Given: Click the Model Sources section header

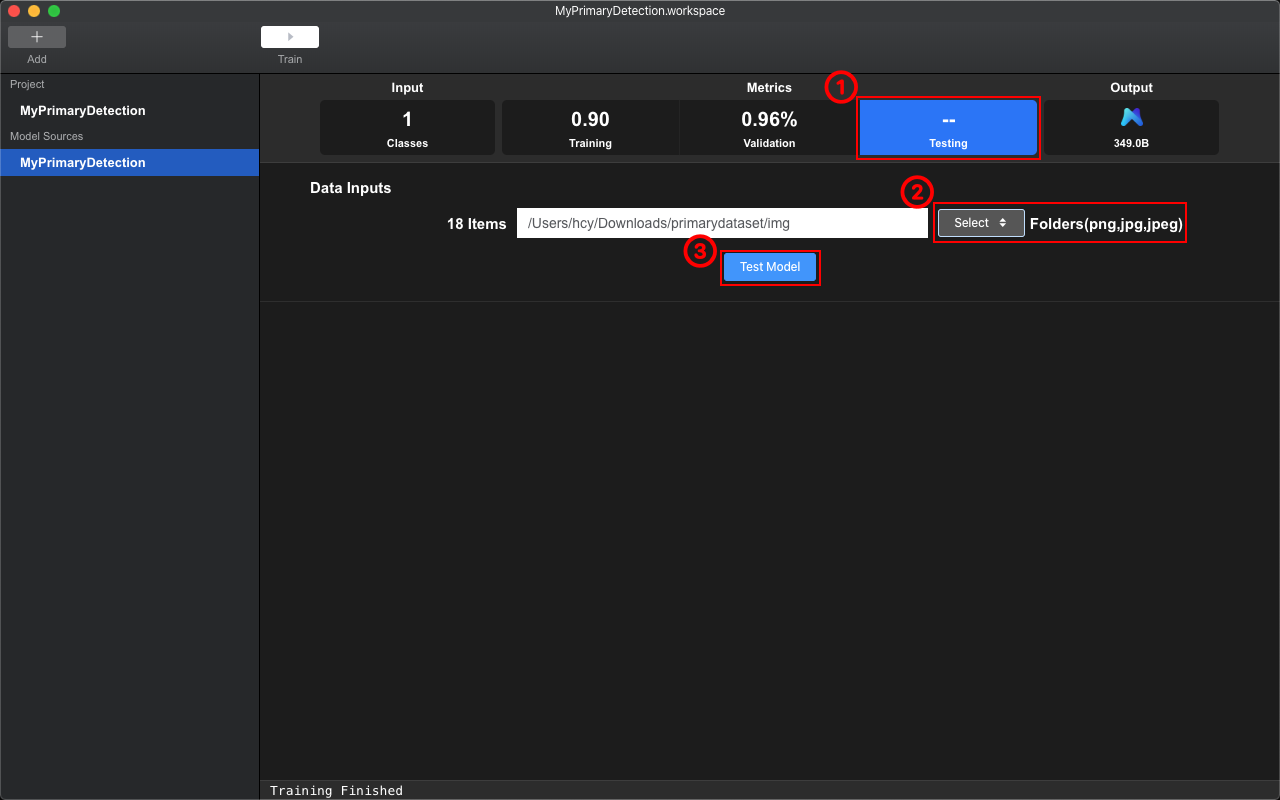Looking at the screenshot, I should pos(47,136).
